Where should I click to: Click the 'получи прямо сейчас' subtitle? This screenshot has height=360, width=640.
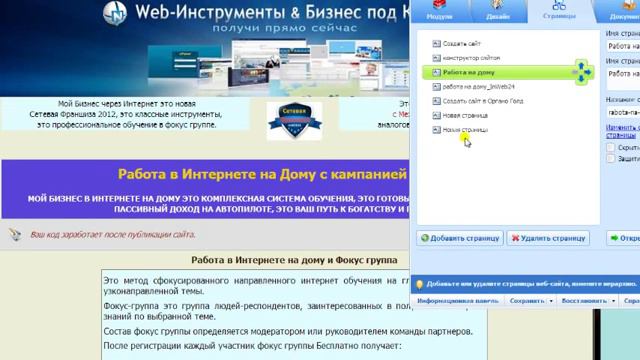point(284,28)
